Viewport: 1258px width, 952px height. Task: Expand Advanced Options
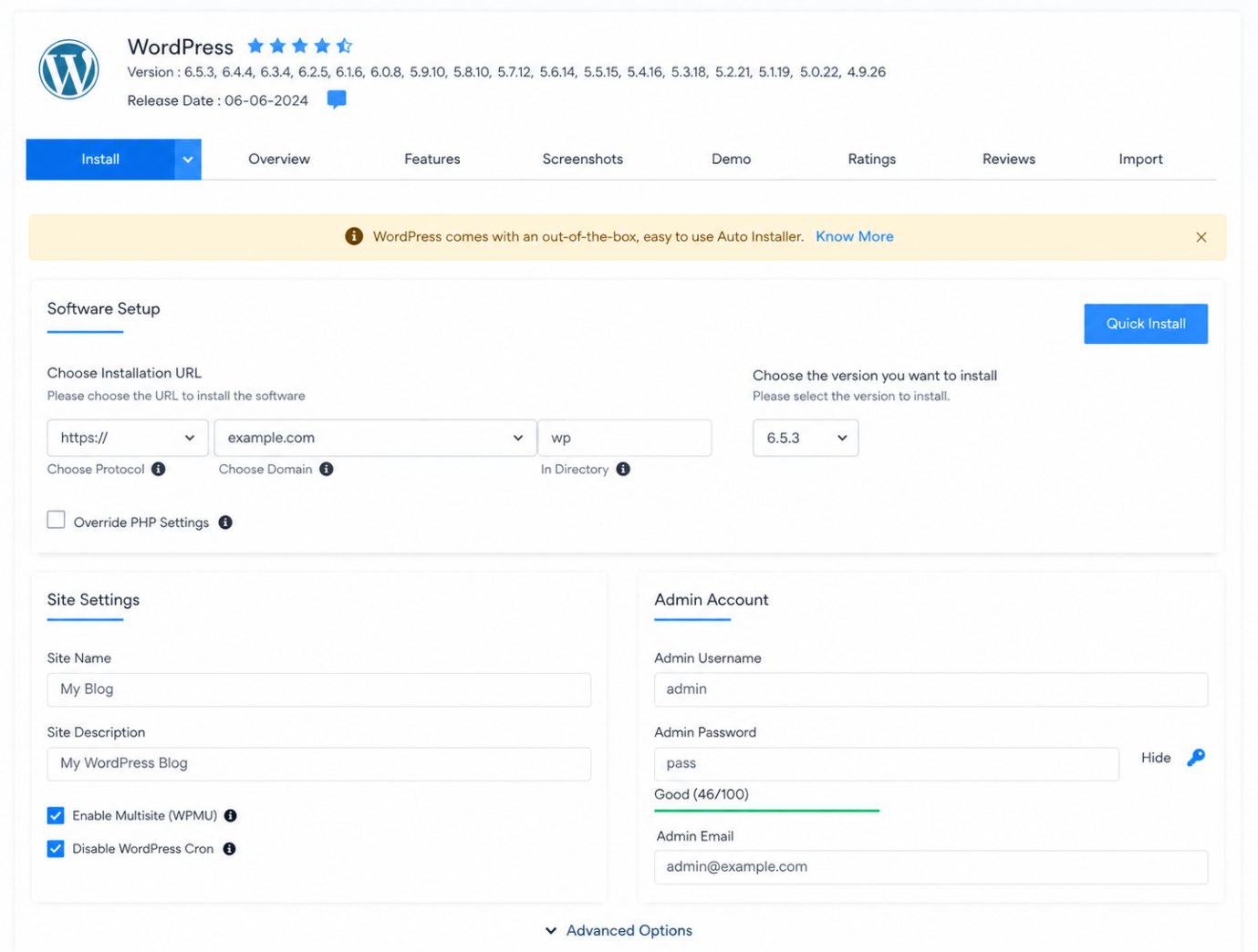(x=619, y=930)
